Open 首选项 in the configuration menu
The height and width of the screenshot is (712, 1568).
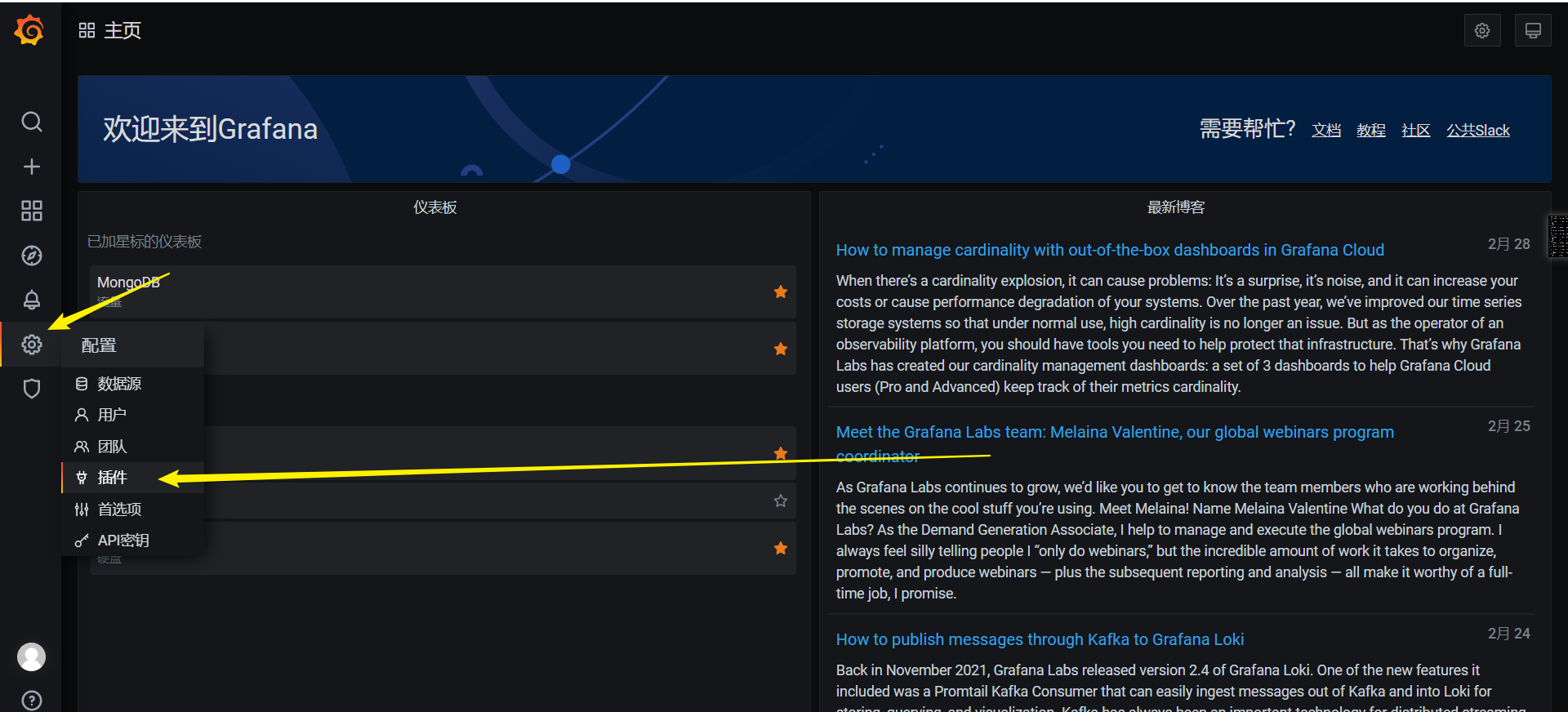[132, 510]
